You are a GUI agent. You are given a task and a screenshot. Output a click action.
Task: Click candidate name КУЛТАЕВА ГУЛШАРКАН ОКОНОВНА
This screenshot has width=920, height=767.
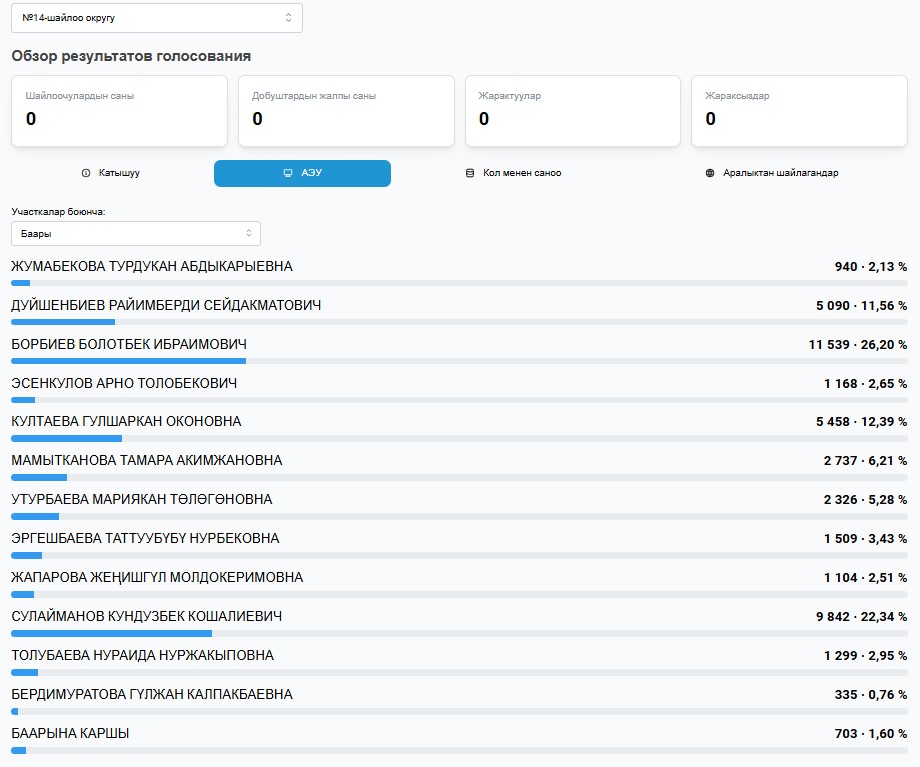click(x=126, y=422)
